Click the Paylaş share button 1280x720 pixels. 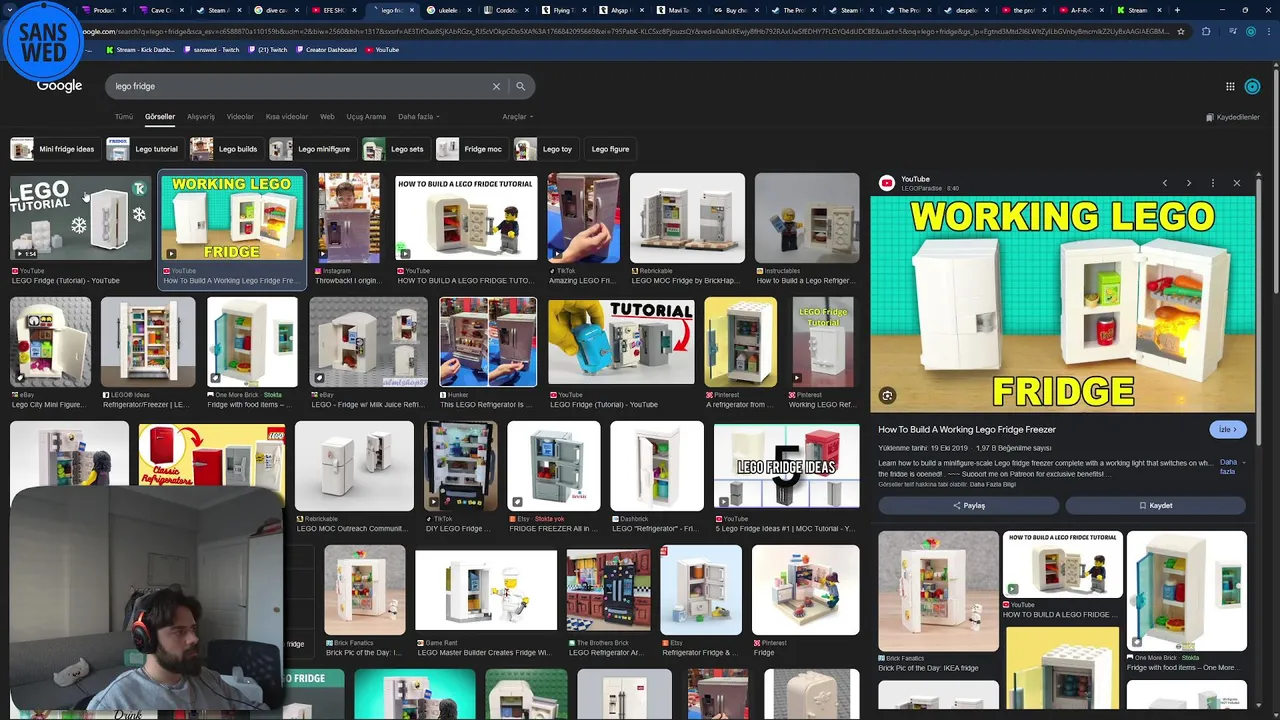968,505
